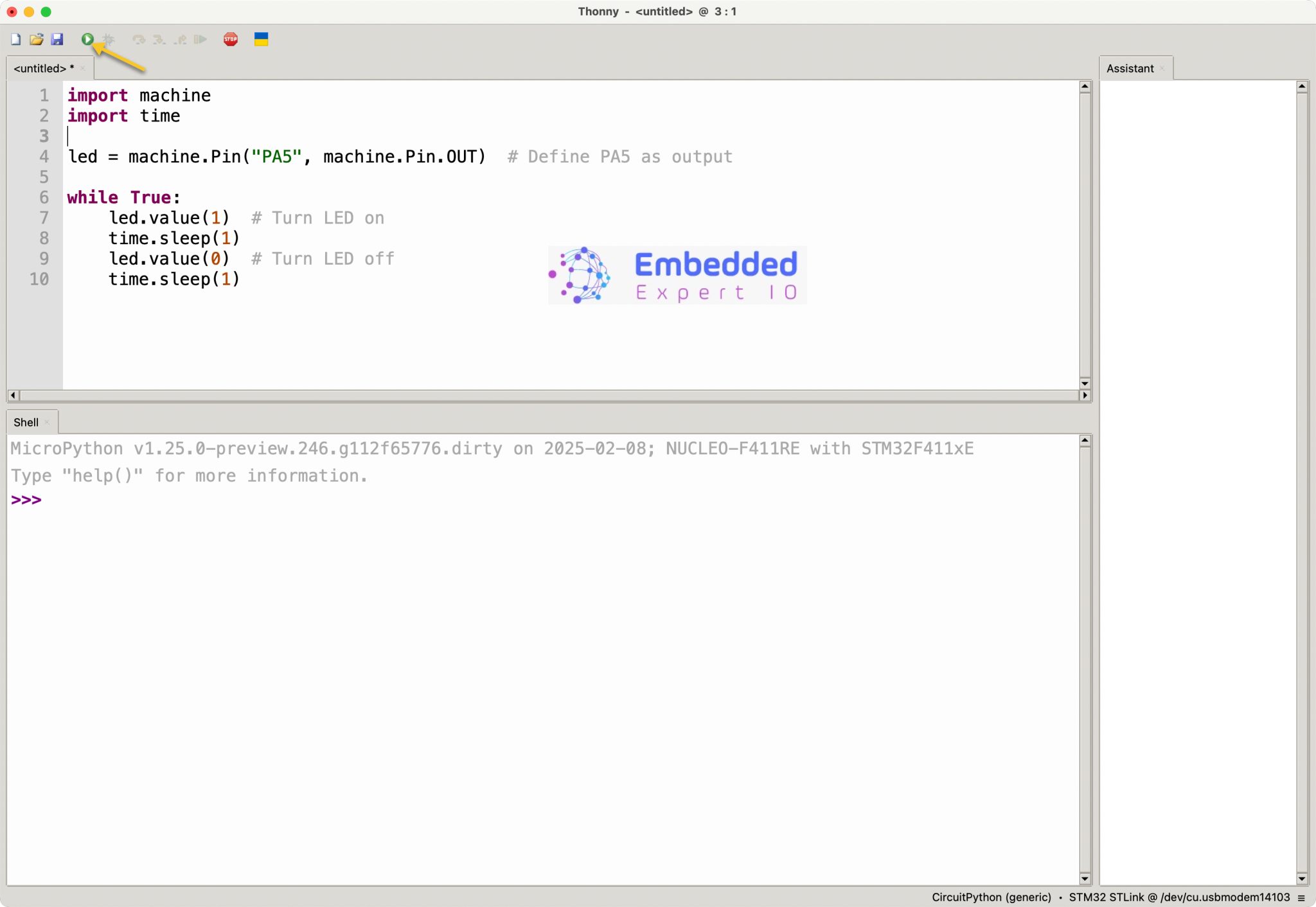
Task: Save the script with the floppy icon
Action: pyautogui.click(x=57, y=40)
